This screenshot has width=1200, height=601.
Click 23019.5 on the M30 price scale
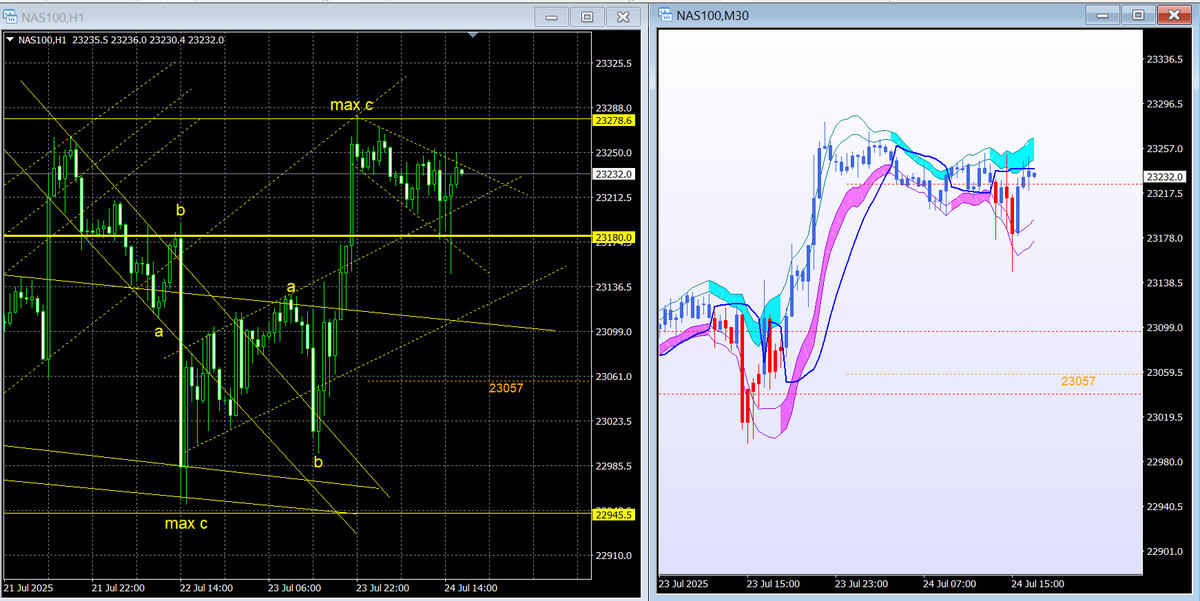pyautogui.click(x=1166, y=417)
